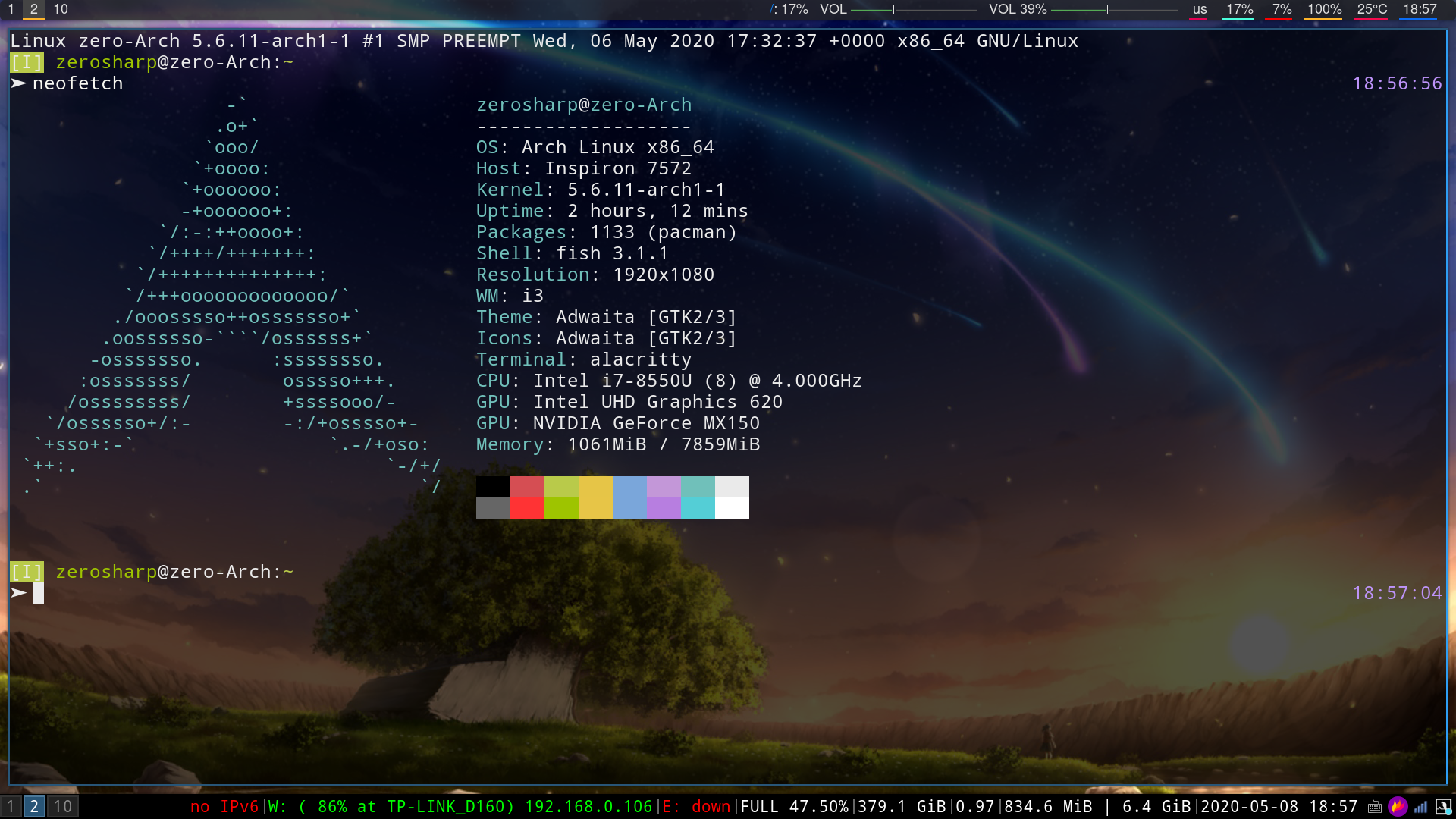Click the bright red color block
1456x819 pixels.
[x=527, y=508]
